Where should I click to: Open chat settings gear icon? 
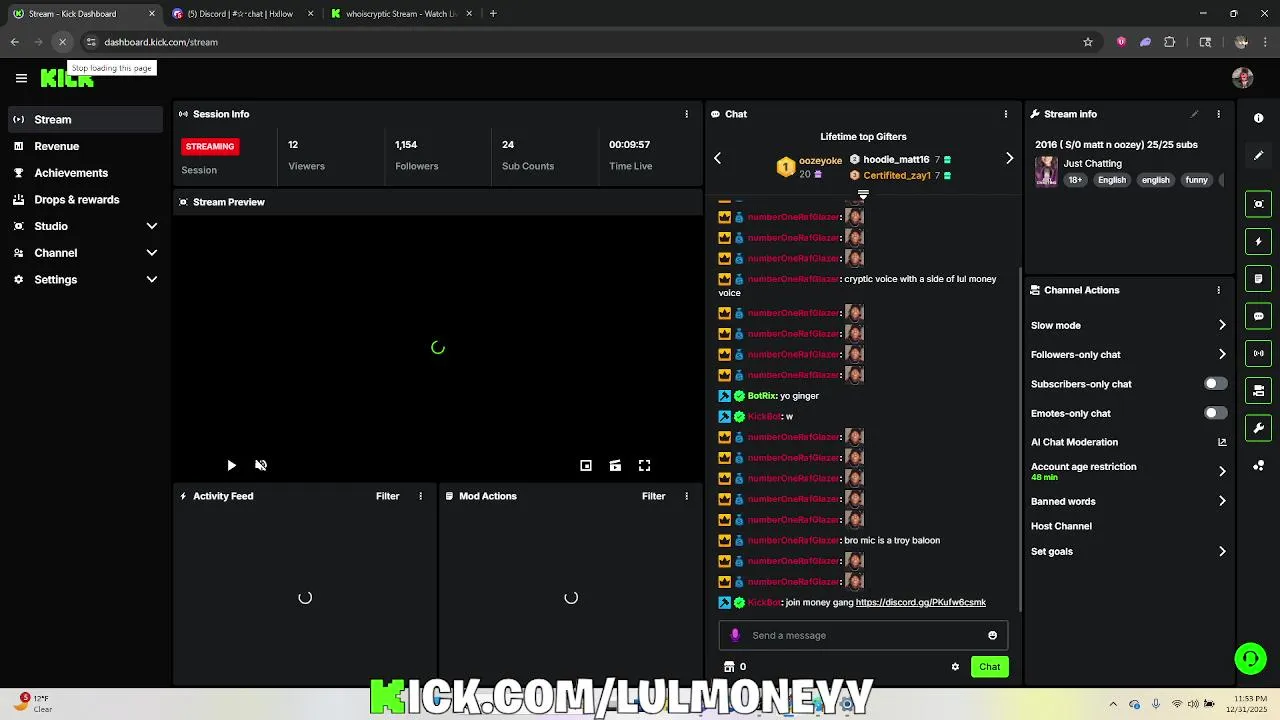pyautogui.click(x=955, y=667)
